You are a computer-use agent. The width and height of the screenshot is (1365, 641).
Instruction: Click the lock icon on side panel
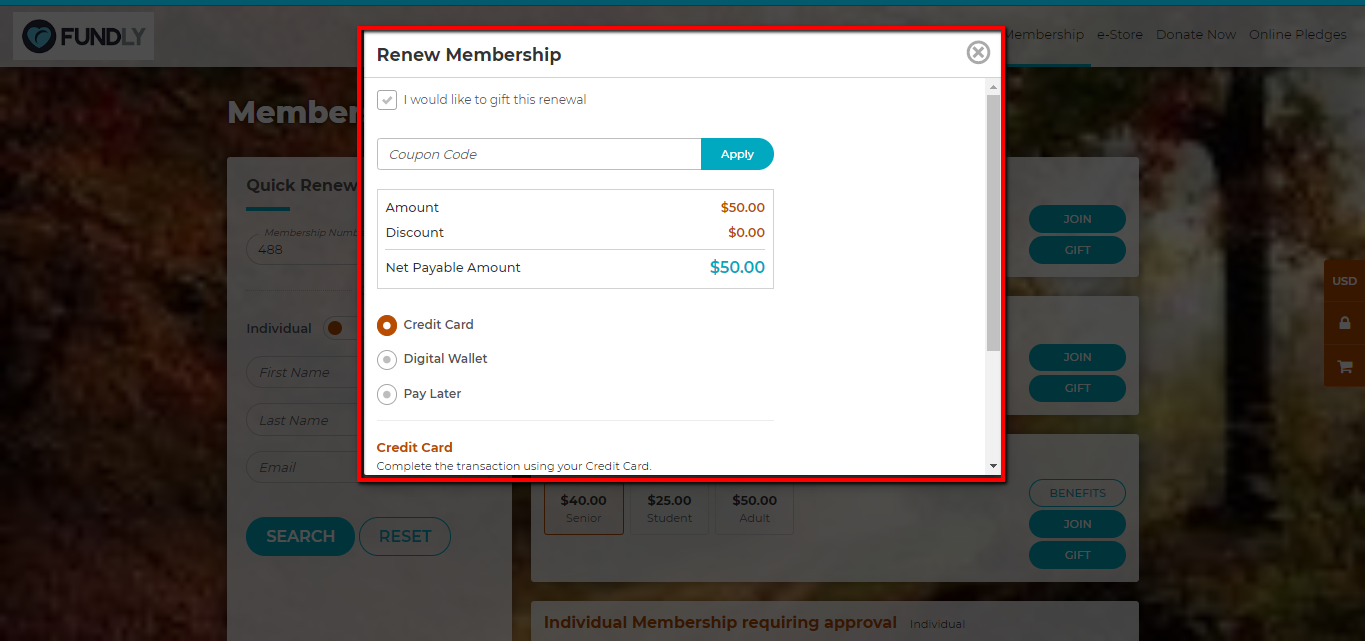click(x=1344, y=323)
